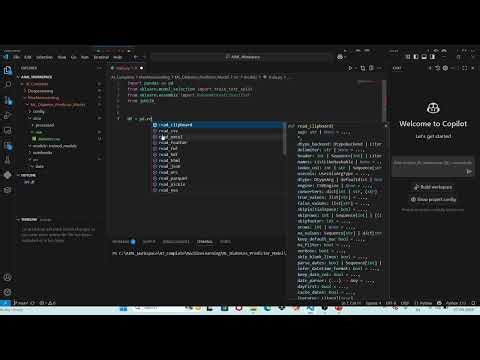
Task: Select read_parquet autocomplete suggestion
Action: [218, 178]
